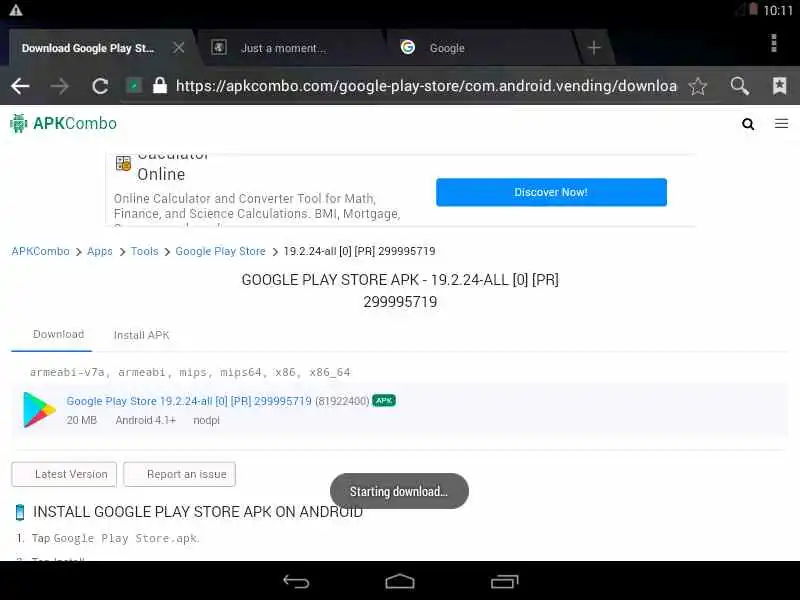The height and width of the screenshot is (600, 800).
Task: Tap the Android home navigation button
Action: pos(400,581)
